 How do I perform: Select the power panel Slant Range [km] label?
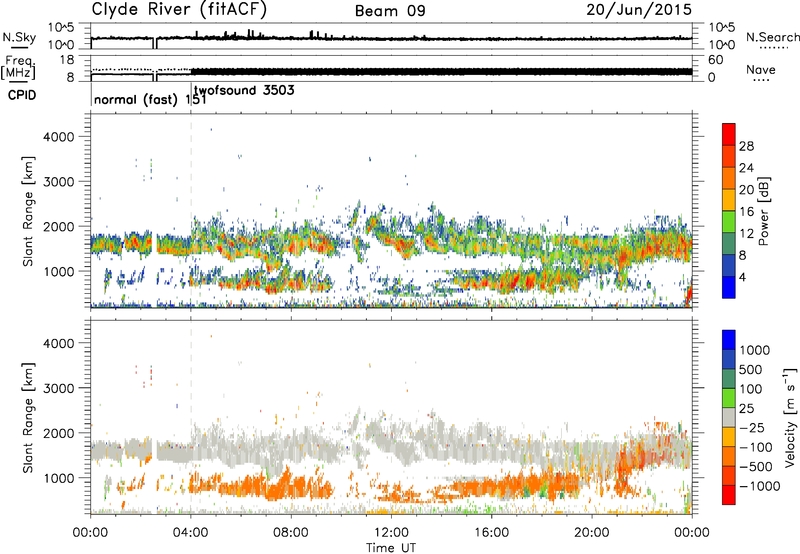[x=28, y=211]
